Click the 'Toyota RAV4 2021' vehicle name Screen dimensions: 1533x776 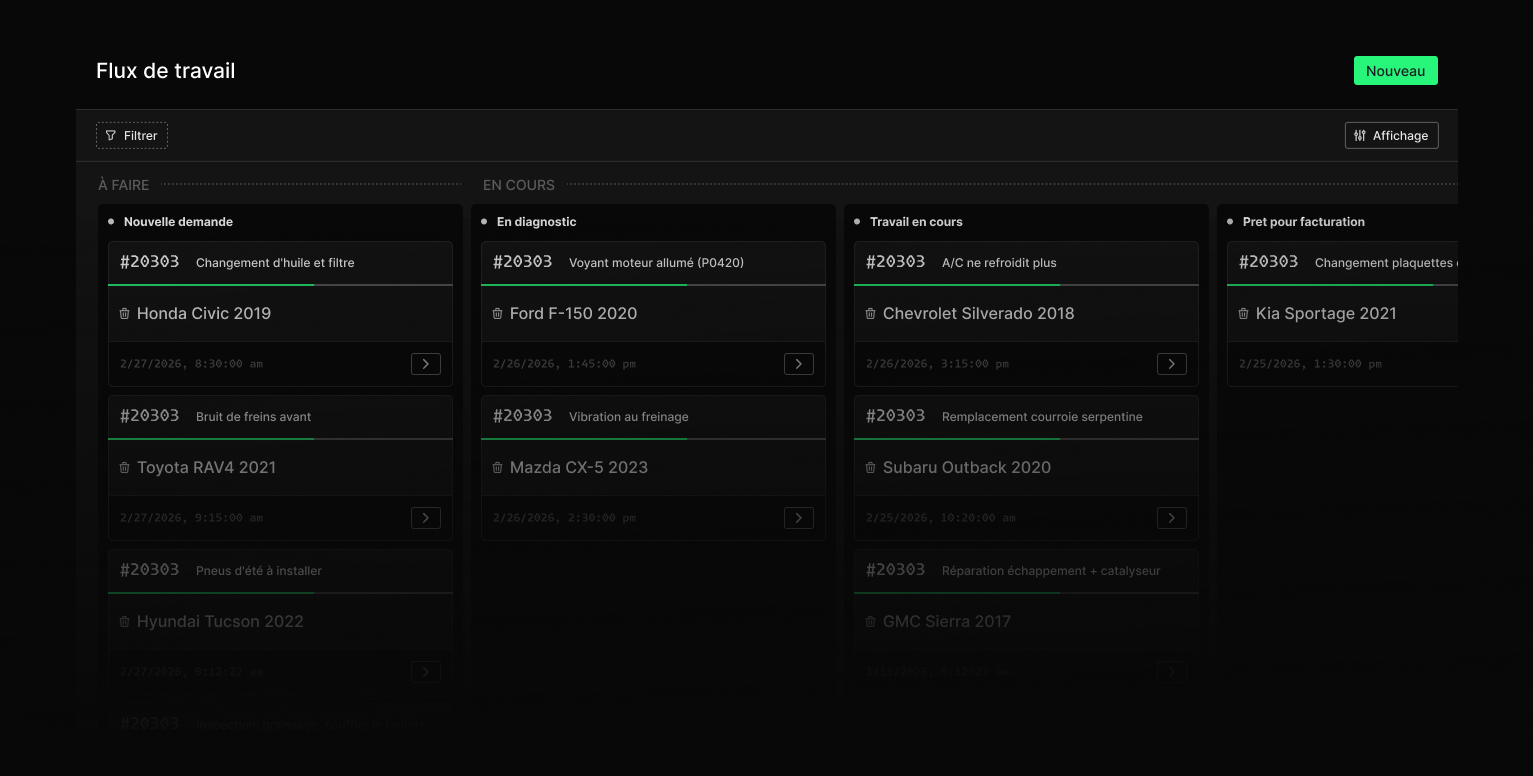pyautogui.click(x=206, y=468)
